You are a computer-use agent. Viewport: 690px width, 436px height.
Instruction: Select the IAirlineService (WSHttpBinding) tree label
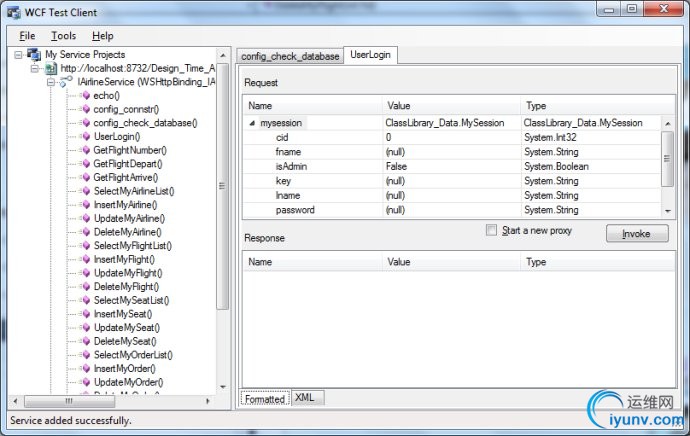point(146,82)
